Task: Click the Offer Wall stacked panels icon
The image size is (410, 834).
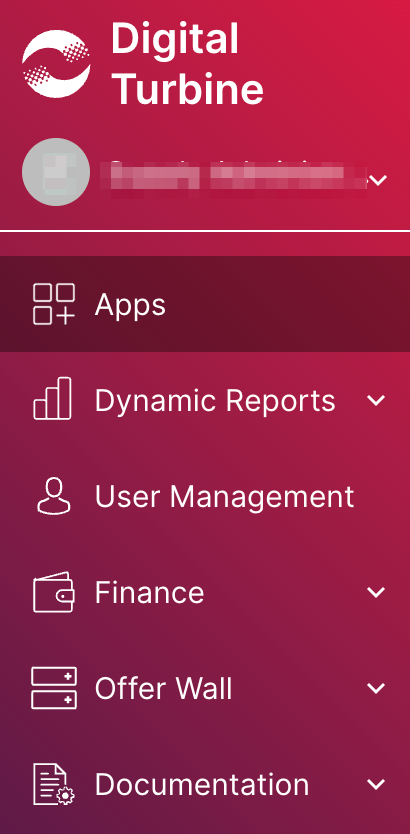Action: tap(54, 688)
